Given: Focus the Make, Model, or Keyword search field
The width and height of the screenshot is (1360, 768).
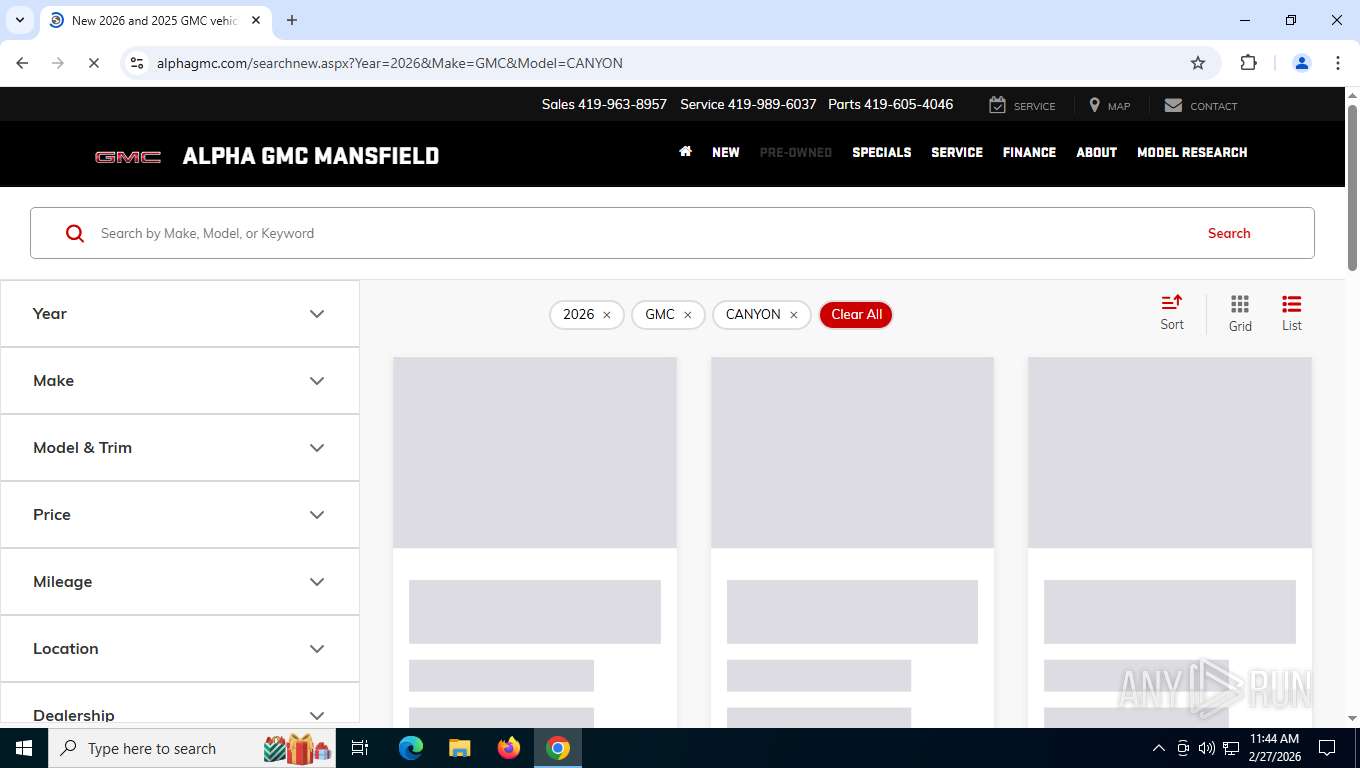Looking at the screenshot, I should pyautogui.click(x=640, y=233).
